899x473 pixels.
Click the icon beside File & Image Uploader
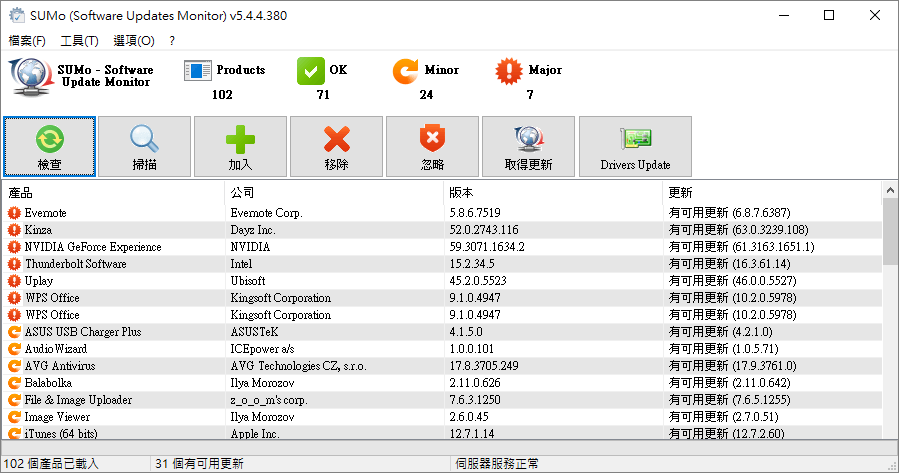14,400
